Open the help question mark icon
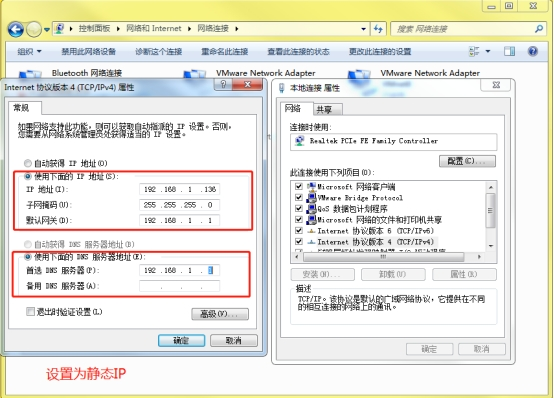554x398 pixels. pos(533,52)
